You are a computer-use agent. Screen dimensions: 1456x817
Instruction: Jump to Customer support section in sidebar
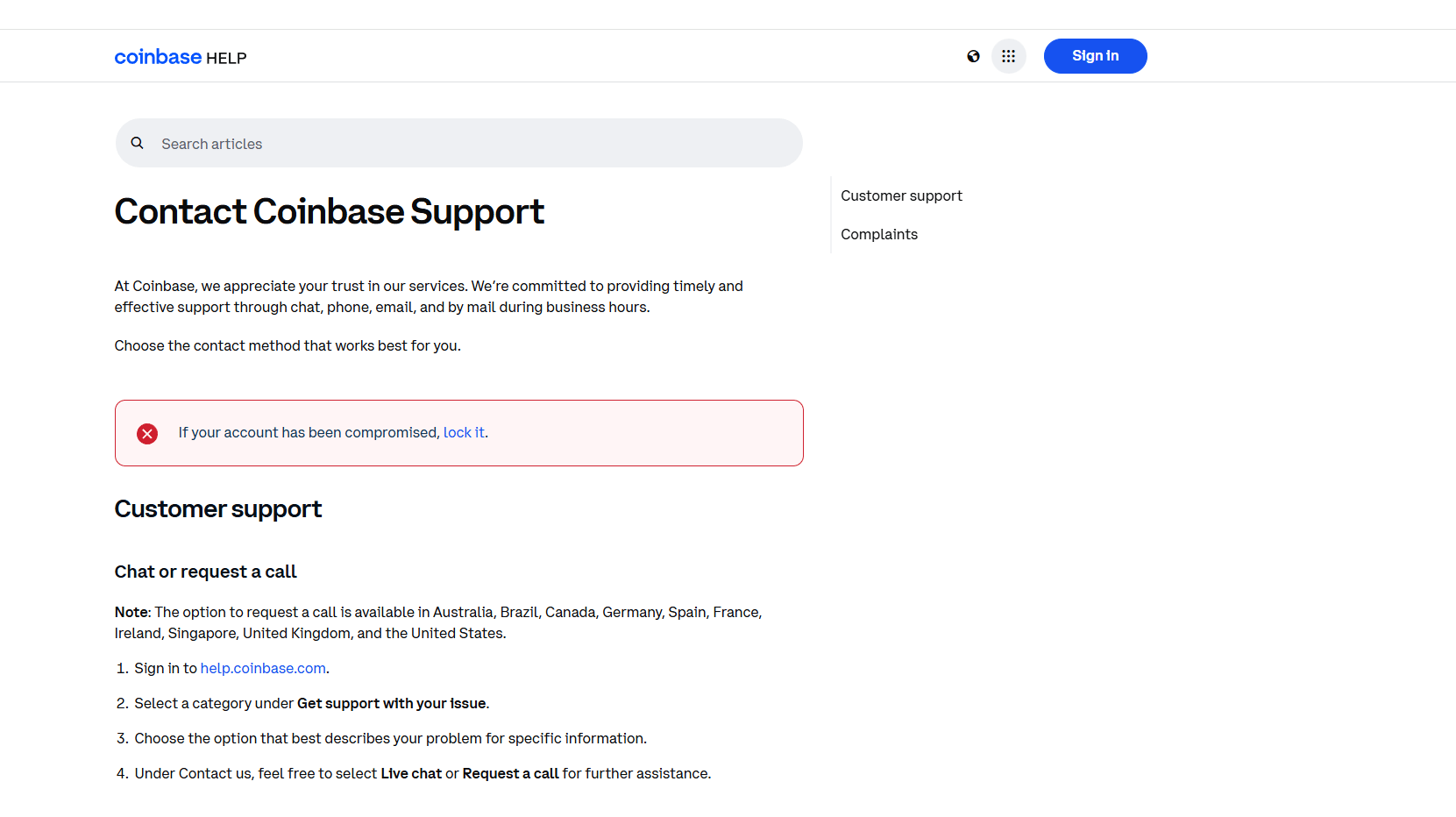point(901,195)
